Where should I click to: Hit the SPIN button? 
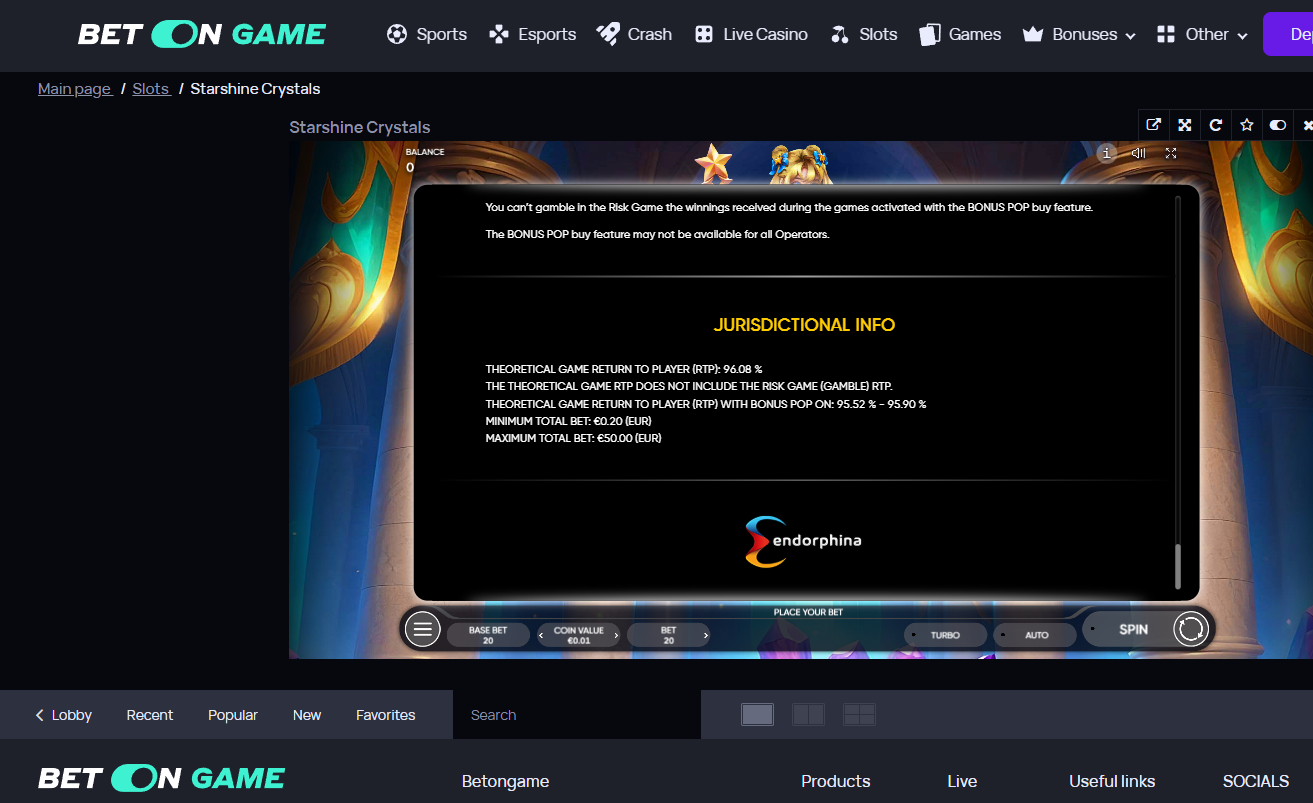click(1133, 629)
